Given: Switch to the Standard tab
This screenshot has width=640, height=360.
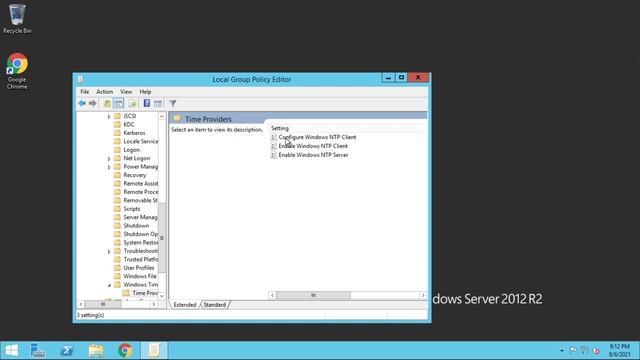Looking at the screenshot, I should (x=215, y=305).
